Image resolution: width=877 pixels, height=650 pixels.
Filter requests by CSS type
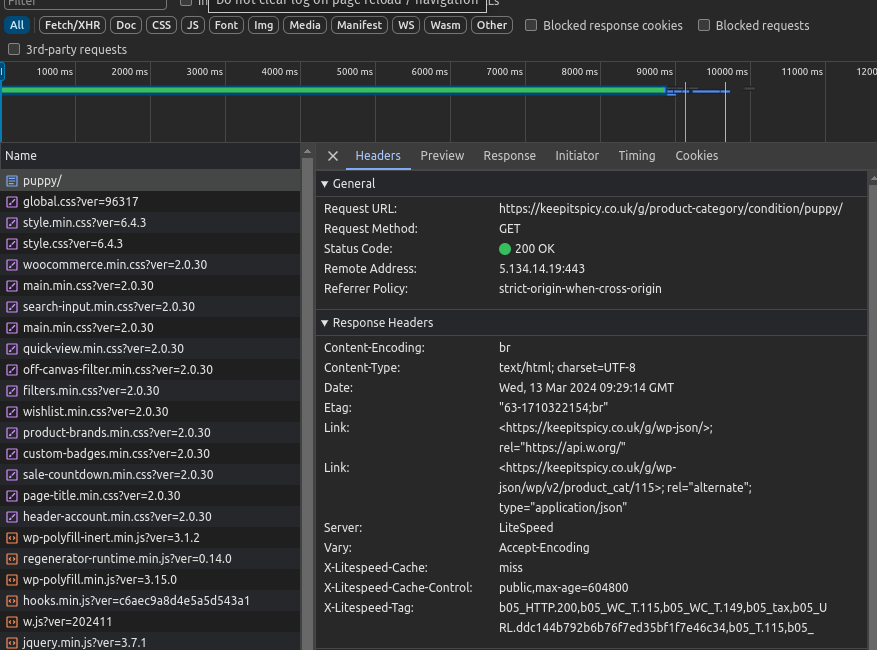coord(162,25)
